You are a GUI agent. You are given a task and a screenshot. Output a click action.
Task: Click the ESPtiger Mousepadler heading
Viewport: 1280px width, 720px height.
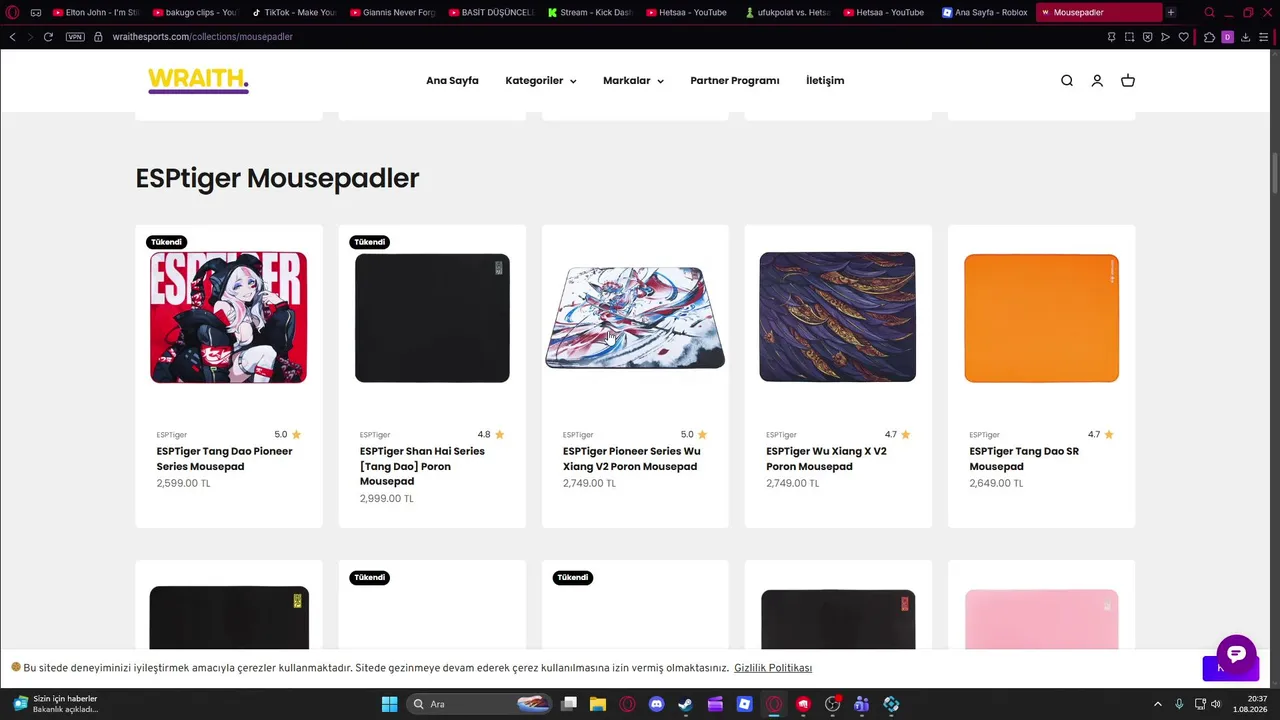[x=277, y=178]
